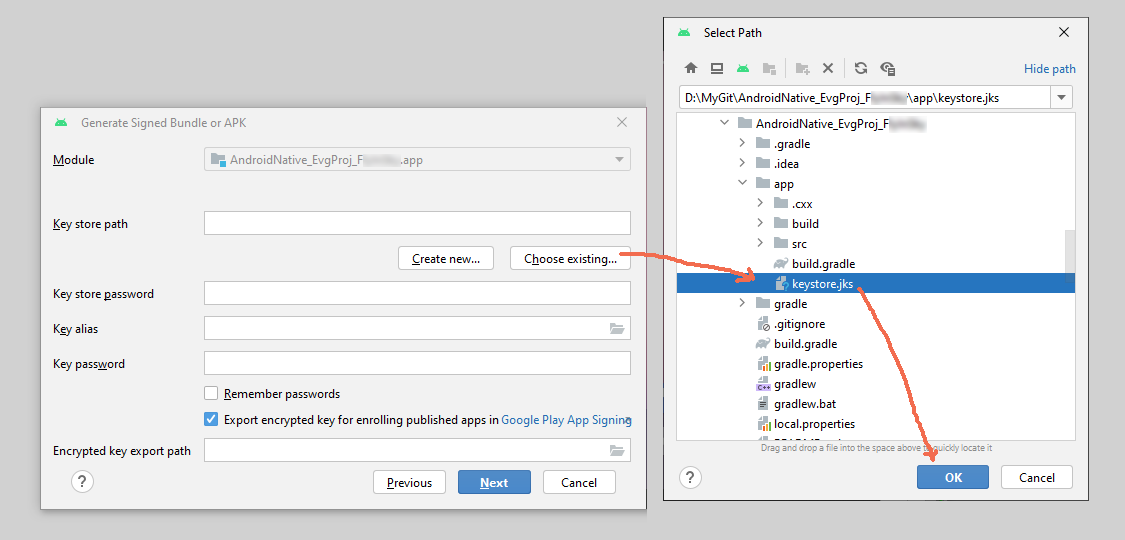Click the Desktop directory icon

(x=717, y=68)
